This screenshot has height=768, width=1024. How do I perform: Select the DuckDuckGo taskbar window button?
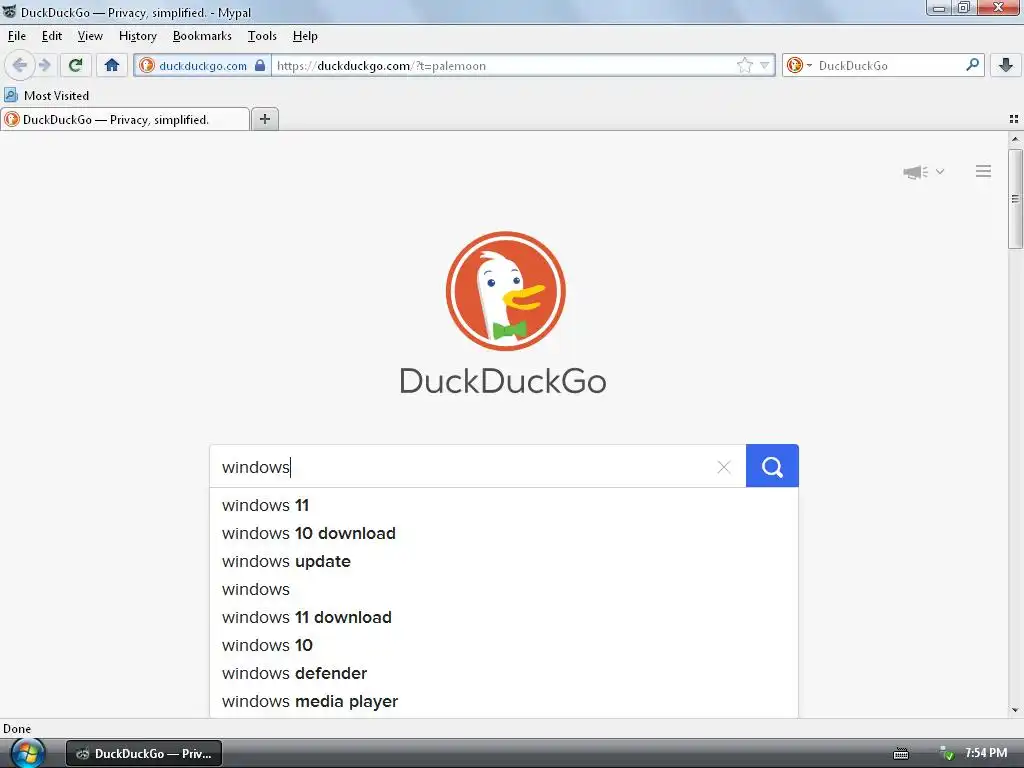(x=144, y=754)
